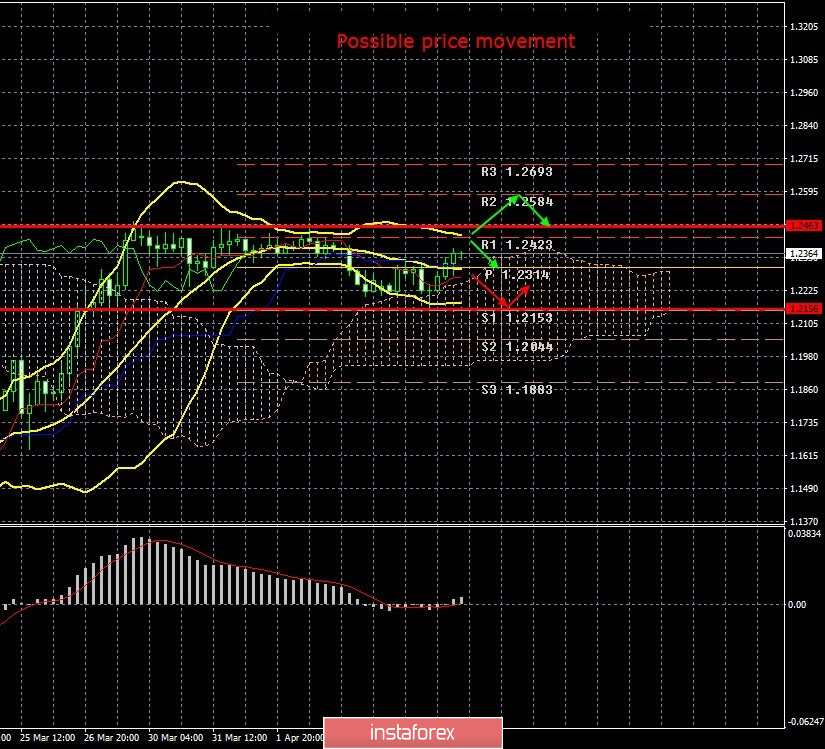Click the instaforex logo watermark

pyautogui.click(x=412, y=731)
